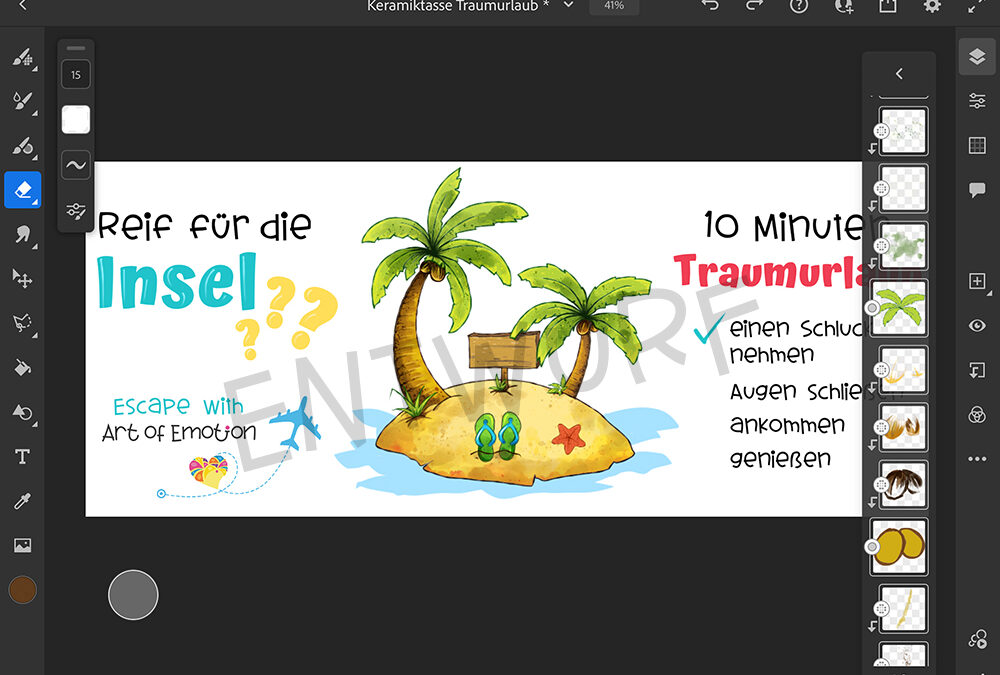1000x675 pixels.
Task: Toggle layer visibility with the eye icon
Action: coord(977,326)
